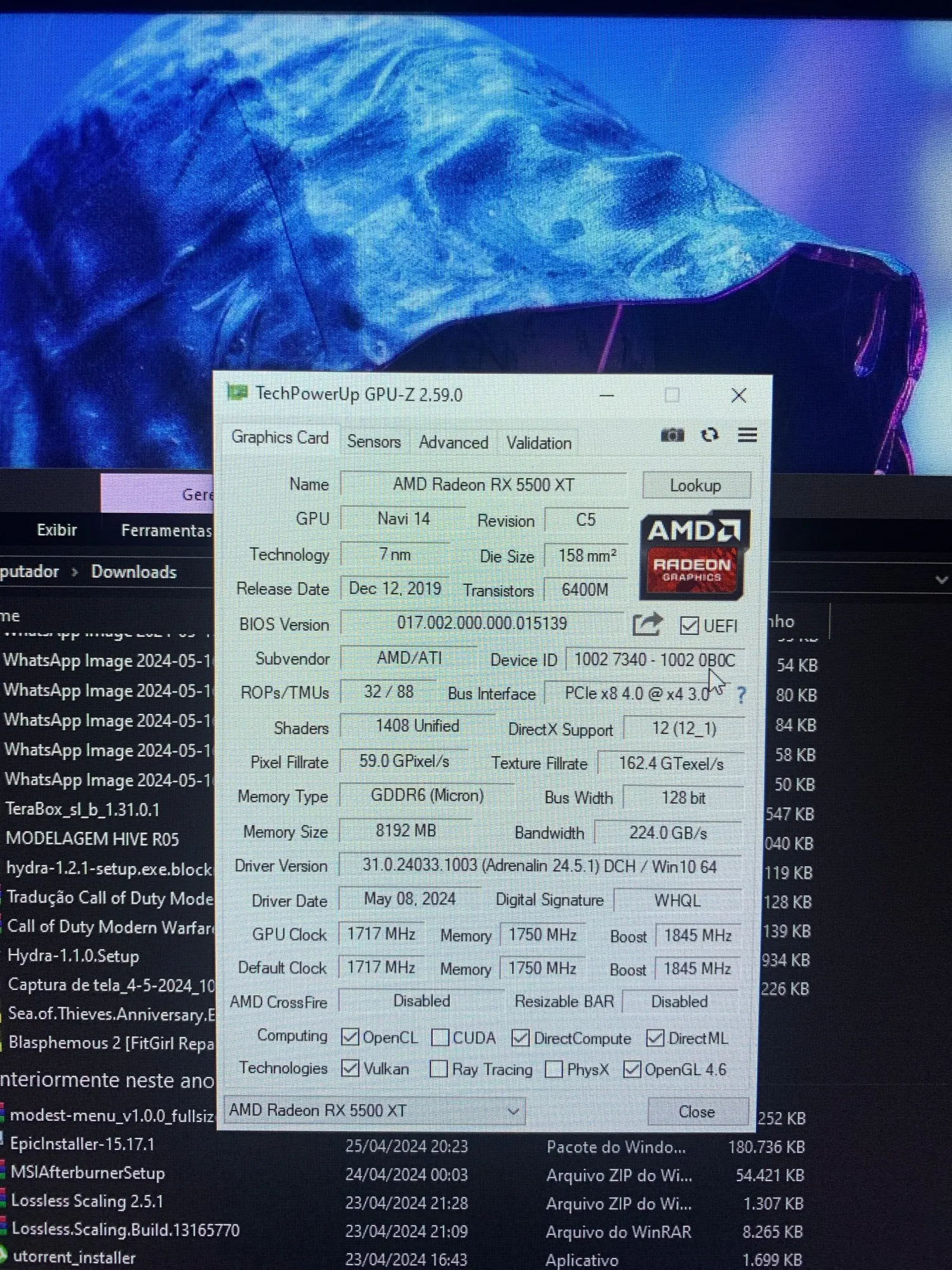Select the Tradução Call of Duty file

pos(110,898)
